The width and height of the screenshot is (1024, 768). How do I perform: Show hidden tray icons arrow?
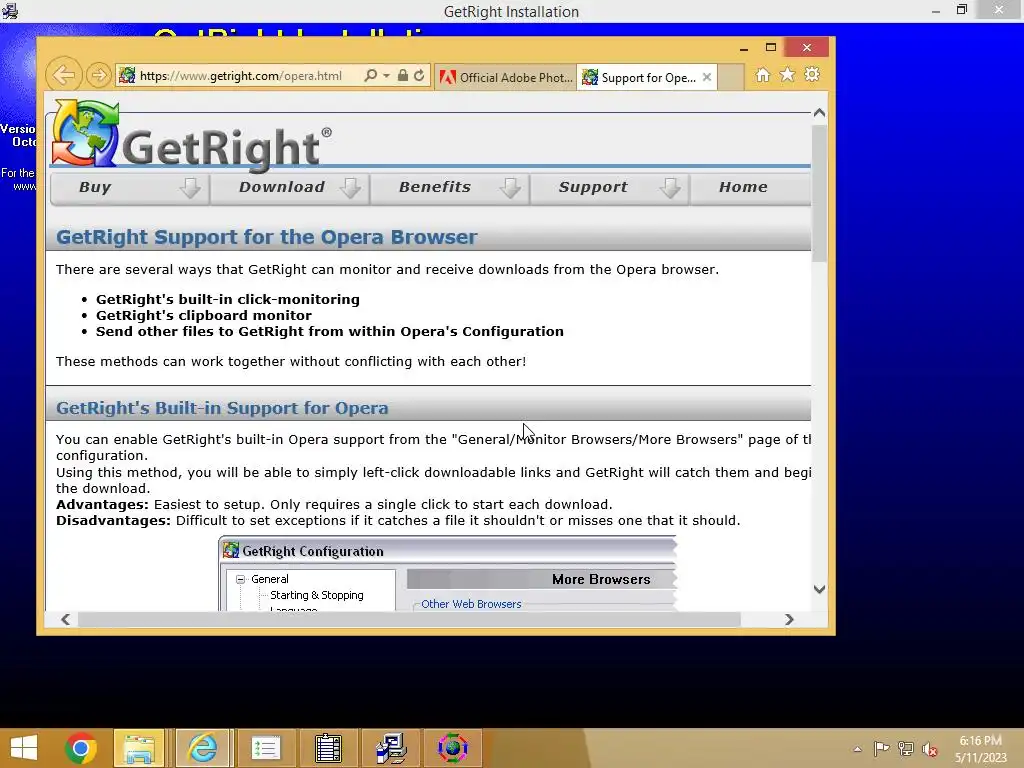tap(857, 749)
